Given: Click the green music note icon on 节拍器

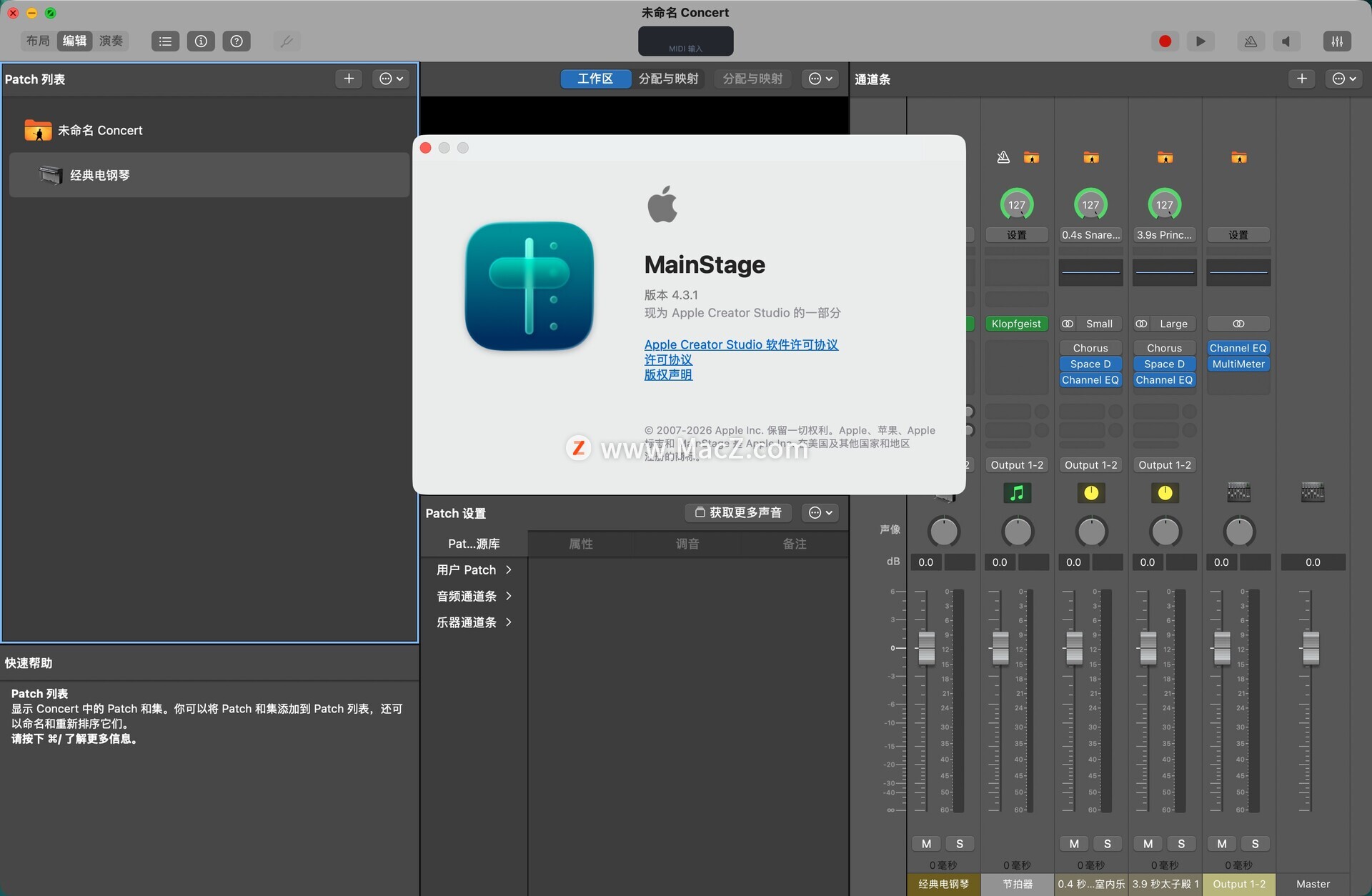Looking at the screenshot, I should tap(1018, 492).
